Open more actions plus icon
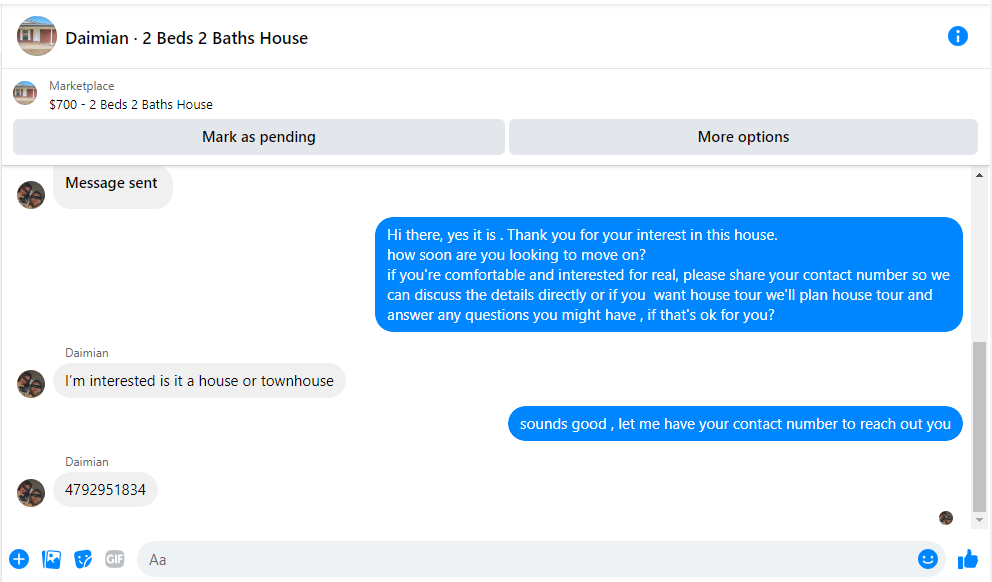The height and width of the screenshot is (582, 992). (x=19, y=559)
